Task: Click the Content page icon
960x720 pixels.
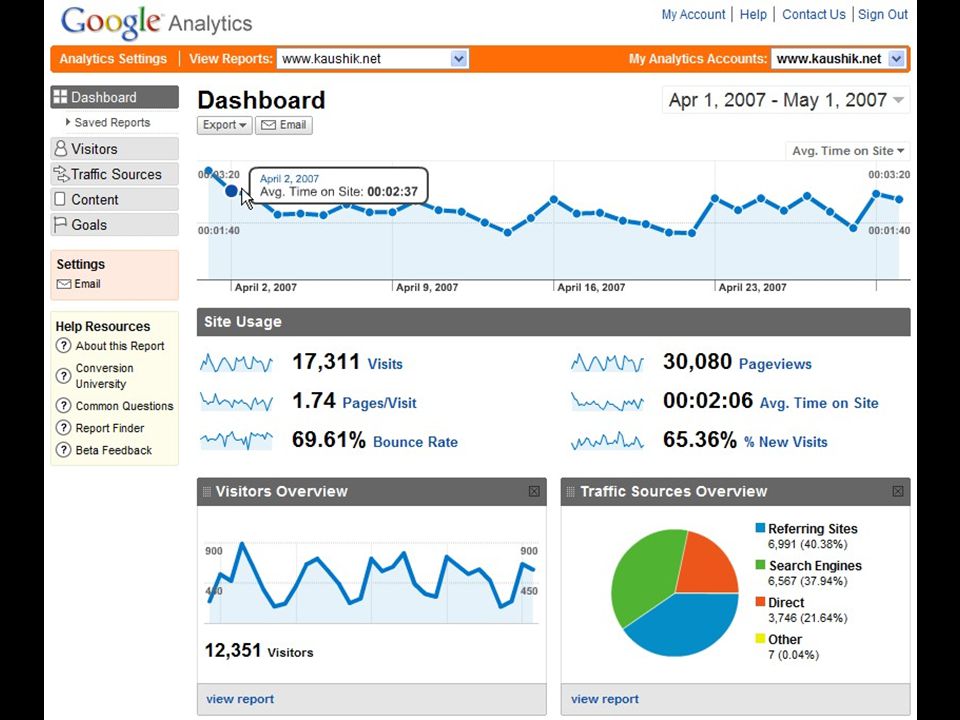Action: [60, 199]
